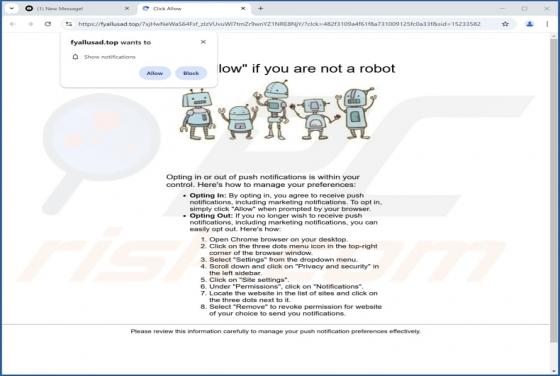The image size is (560, 376).
Task: Click Block in the notification prompt
Action: coord(191,73)
